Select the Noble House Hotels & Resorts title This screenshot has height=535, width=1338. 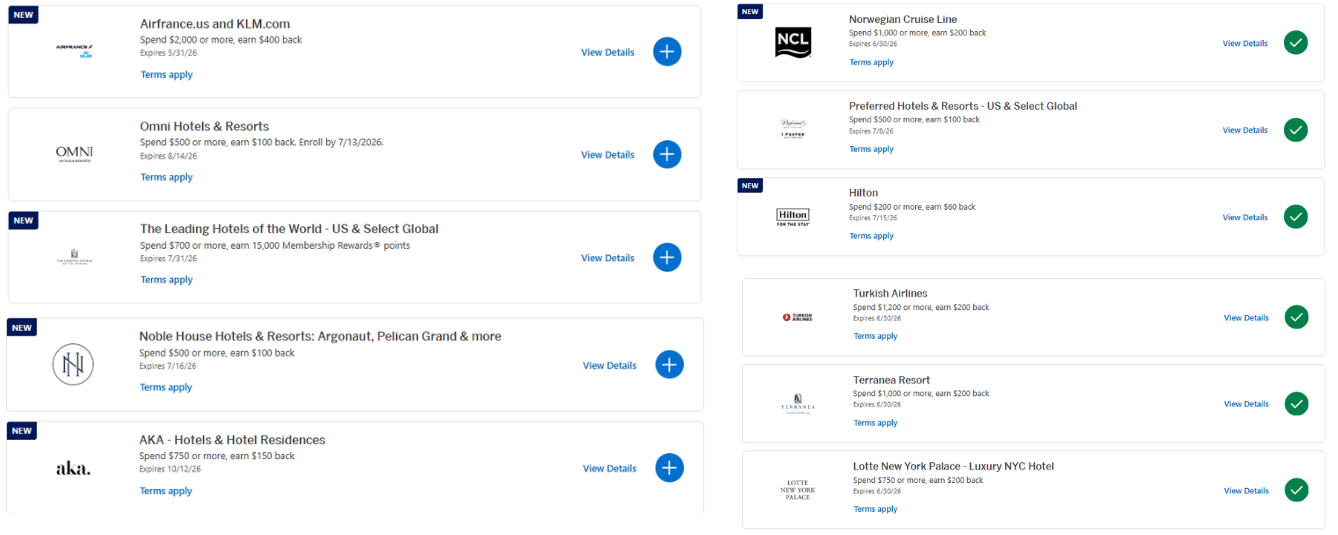[320, 337]
